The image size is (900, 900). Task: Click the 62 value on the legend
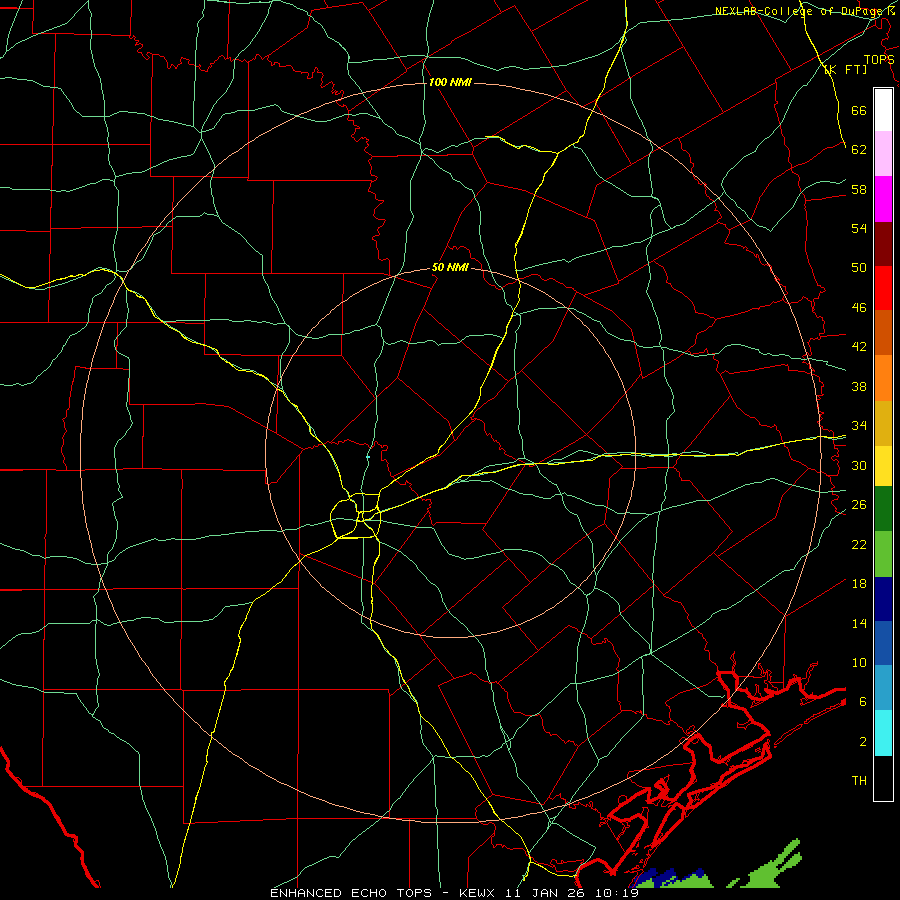tap(859, 149)
